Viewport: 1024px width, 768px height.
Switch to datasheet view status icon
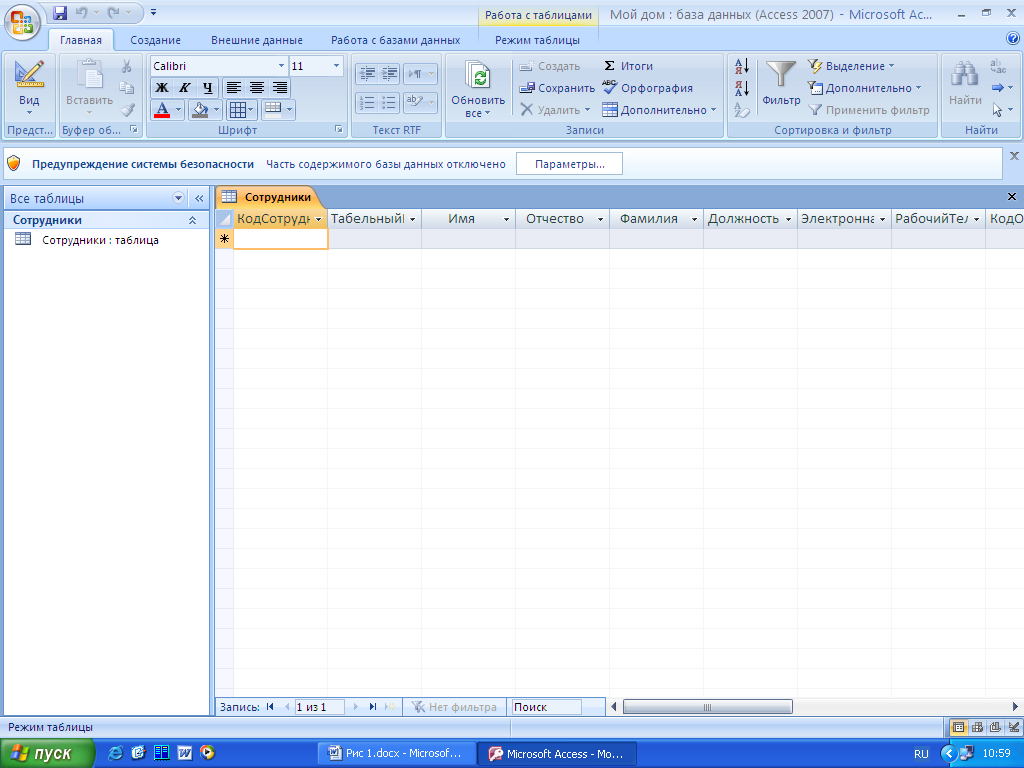(x=958, y=727)
